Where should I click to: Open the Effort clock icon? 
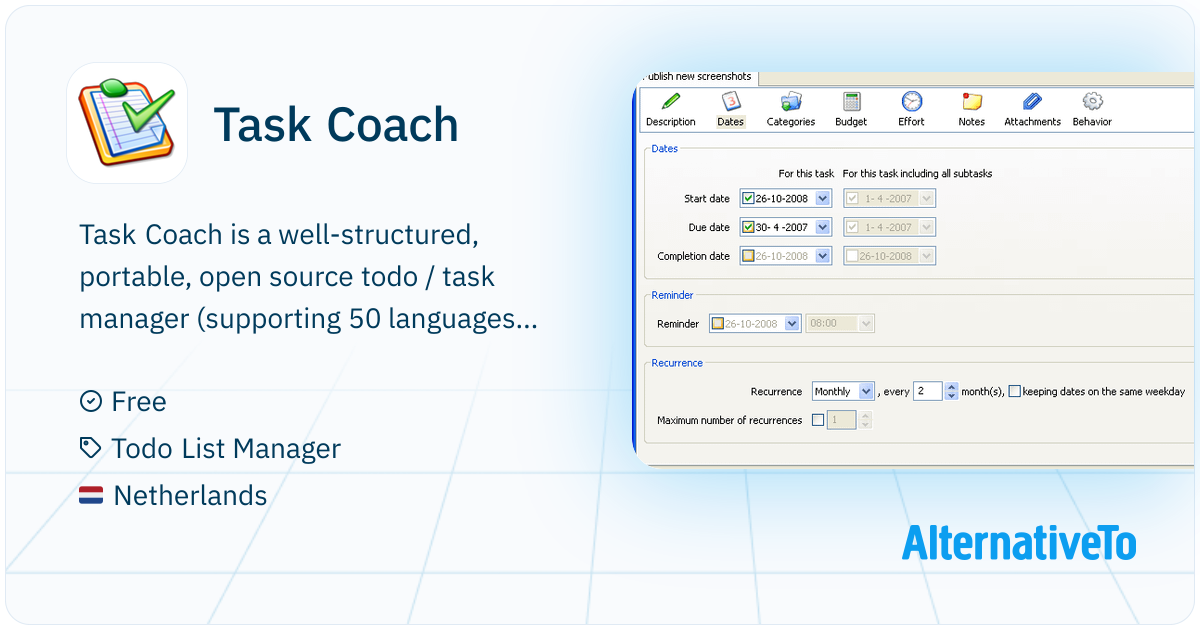point(911,101)
